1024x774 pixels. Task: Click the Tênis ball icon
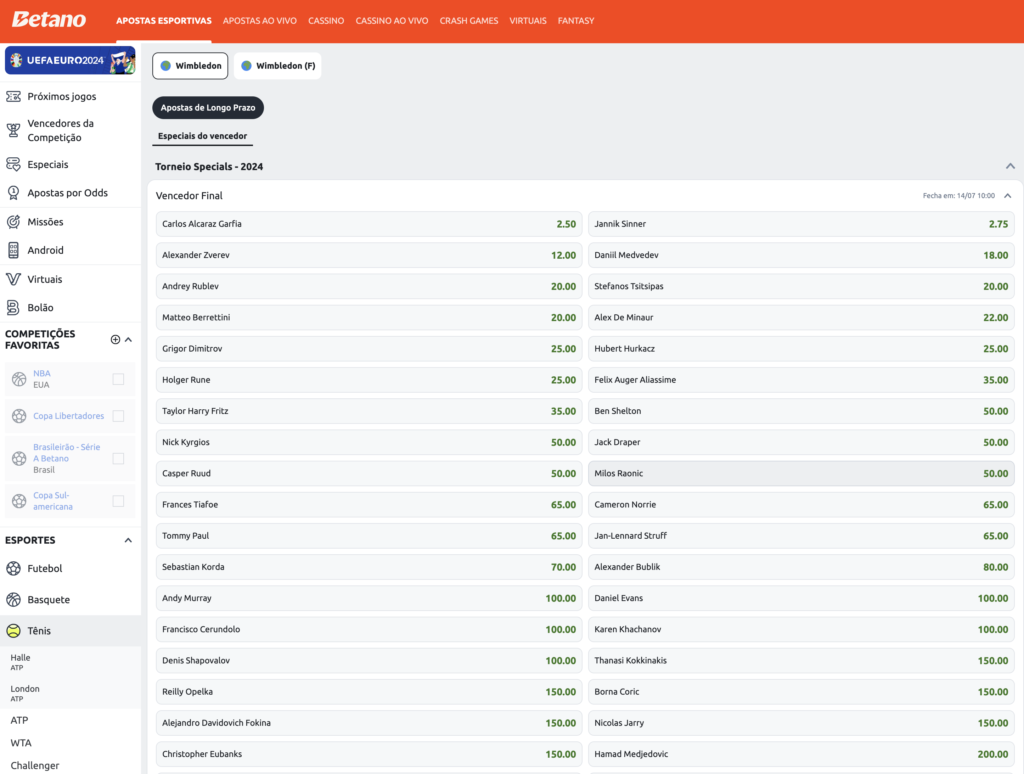[x=13, y=631]
